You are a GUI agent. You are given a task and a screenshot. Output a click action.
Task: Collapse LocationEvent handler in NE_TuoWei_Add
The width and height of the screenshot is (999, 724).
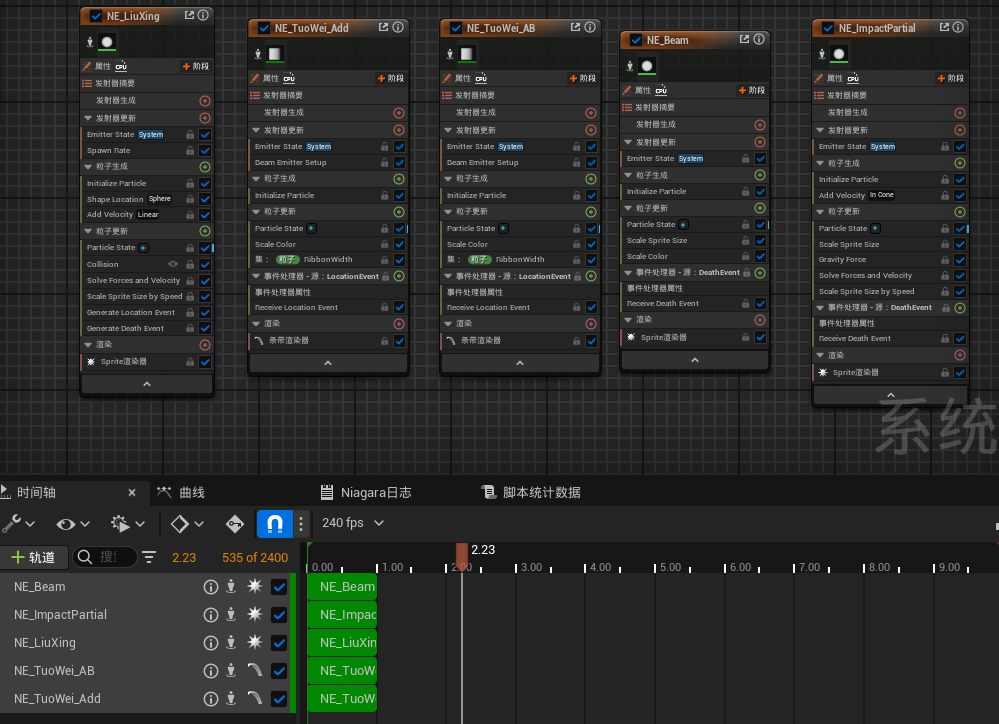(x=256, y=276)
